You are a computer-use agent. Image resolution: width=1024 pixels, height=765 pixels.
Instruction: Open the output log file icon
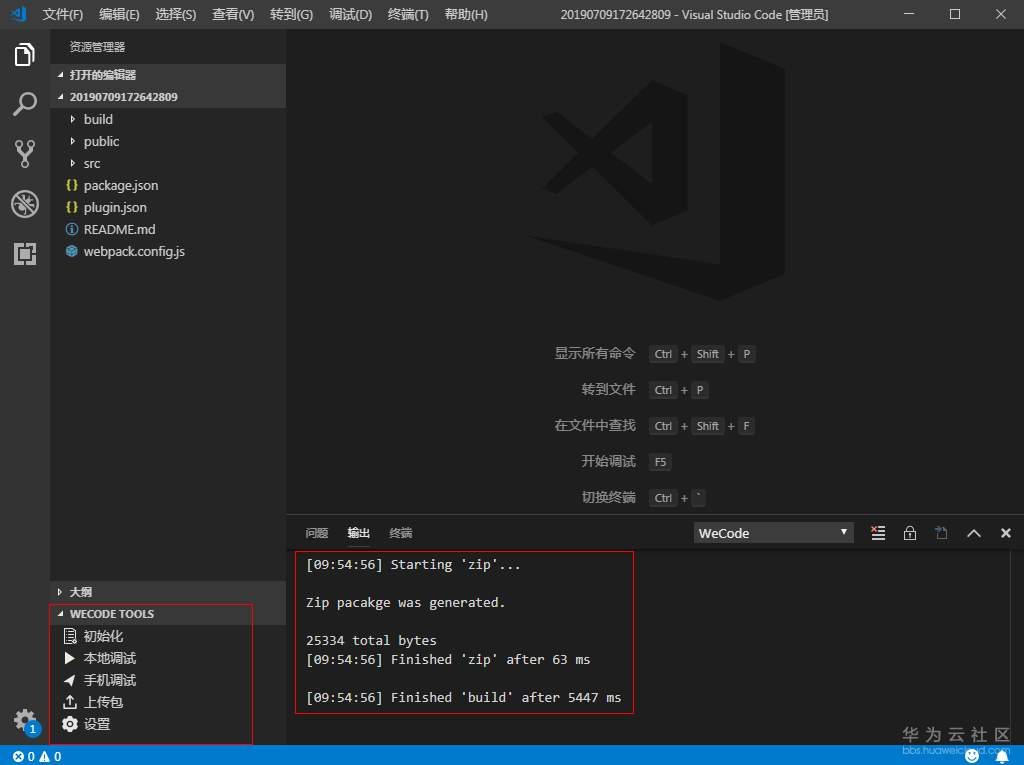(x=941, y=533)
